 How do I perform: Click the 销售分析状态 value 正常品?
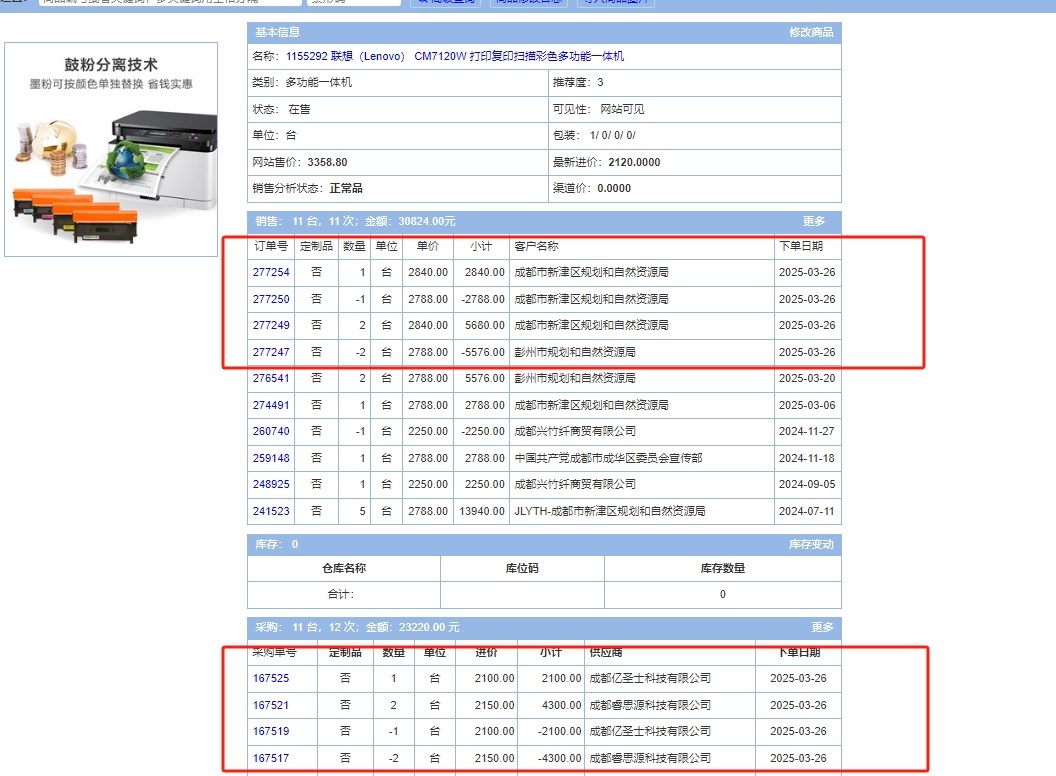[346, 189]
